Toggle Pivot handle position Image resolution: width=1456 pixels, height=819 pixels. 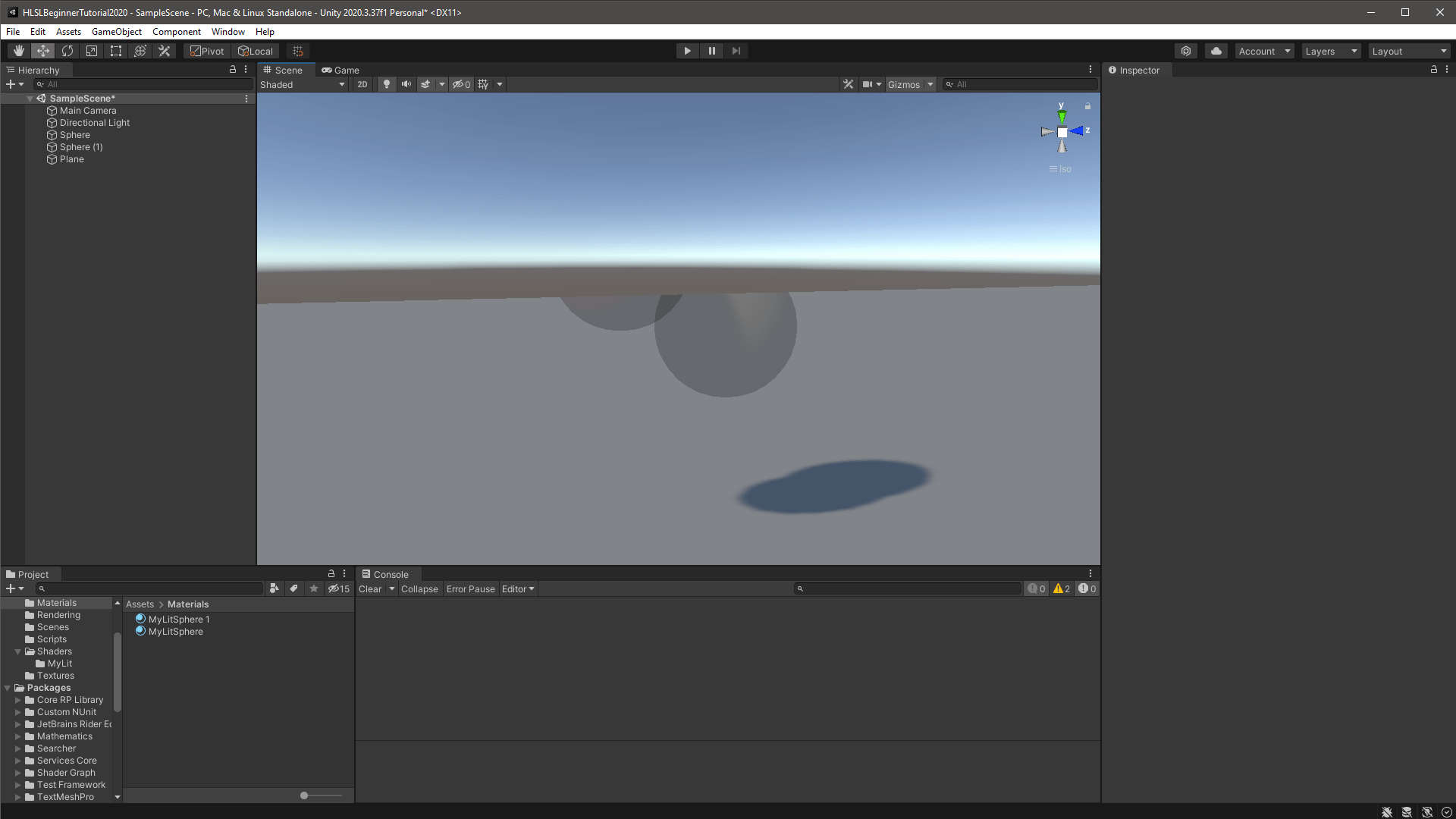[x=207, y=51]
